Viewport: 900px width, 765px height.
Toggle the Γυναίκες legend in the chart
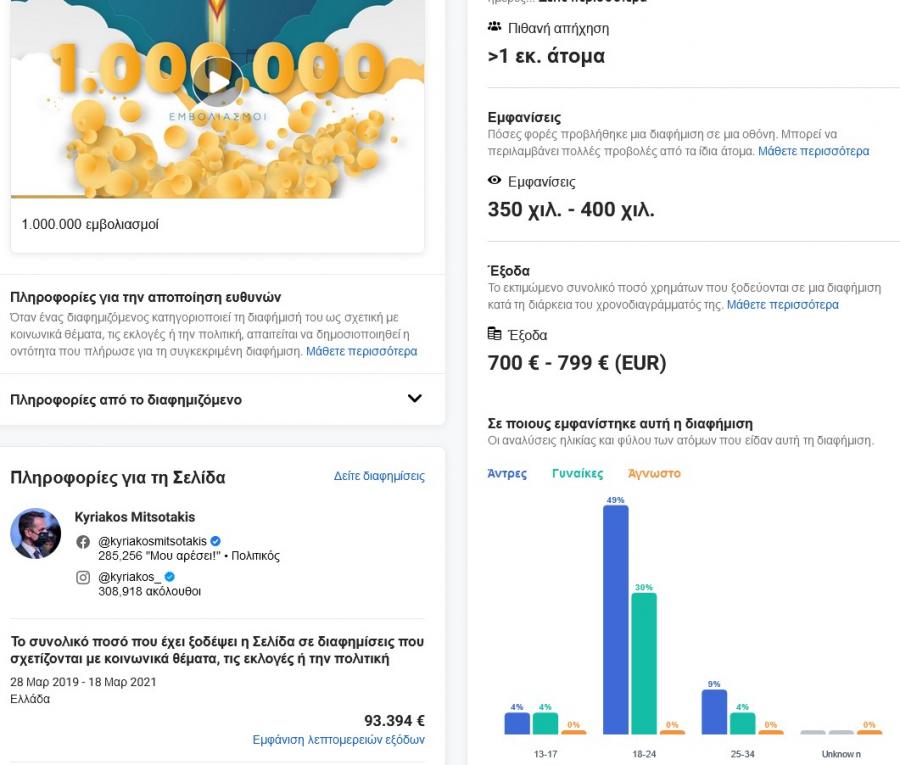[577, 473]
